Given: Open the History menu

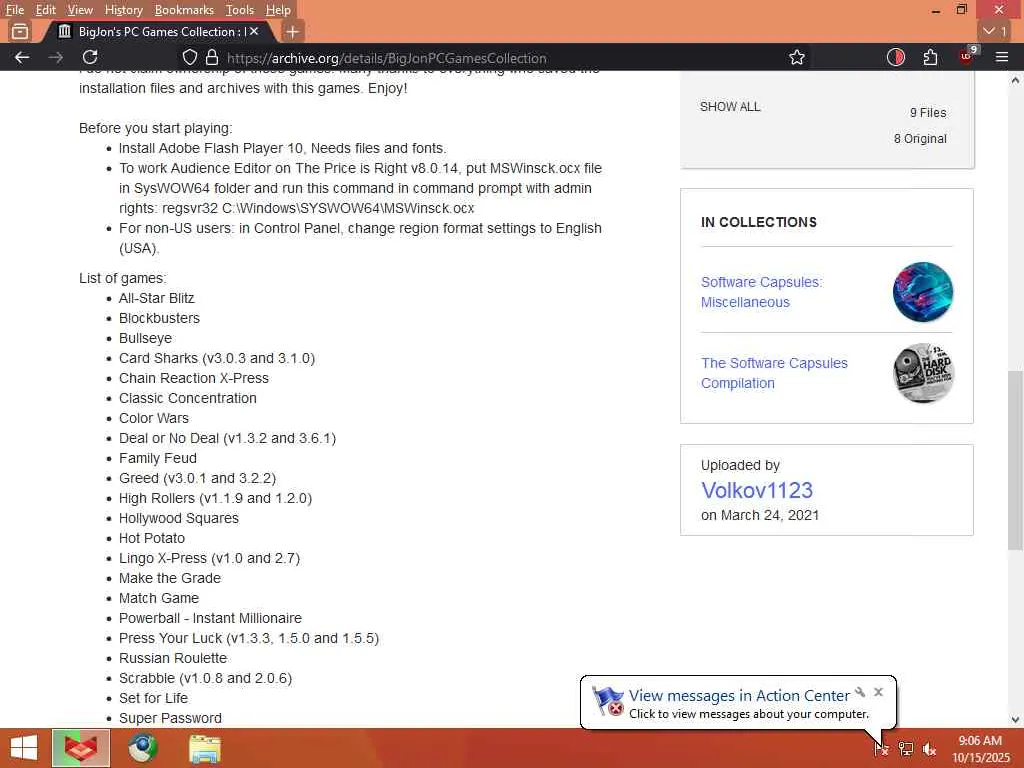Looking at the screenshot, I should (123, 10).
